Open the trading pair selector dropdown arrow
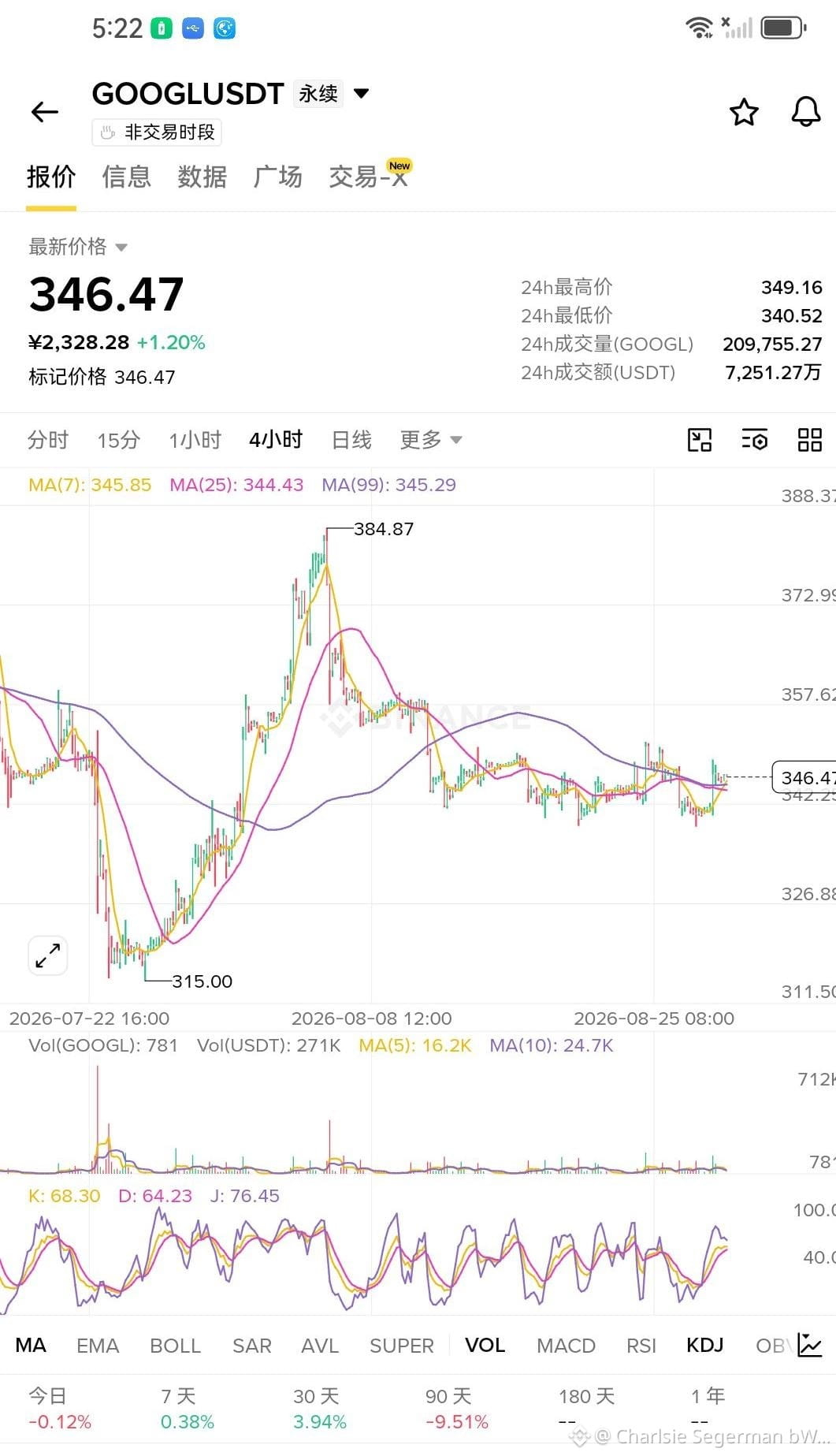Image resolution: width=836 pixels, height=1456 pixels. click(x=362, y=93)
